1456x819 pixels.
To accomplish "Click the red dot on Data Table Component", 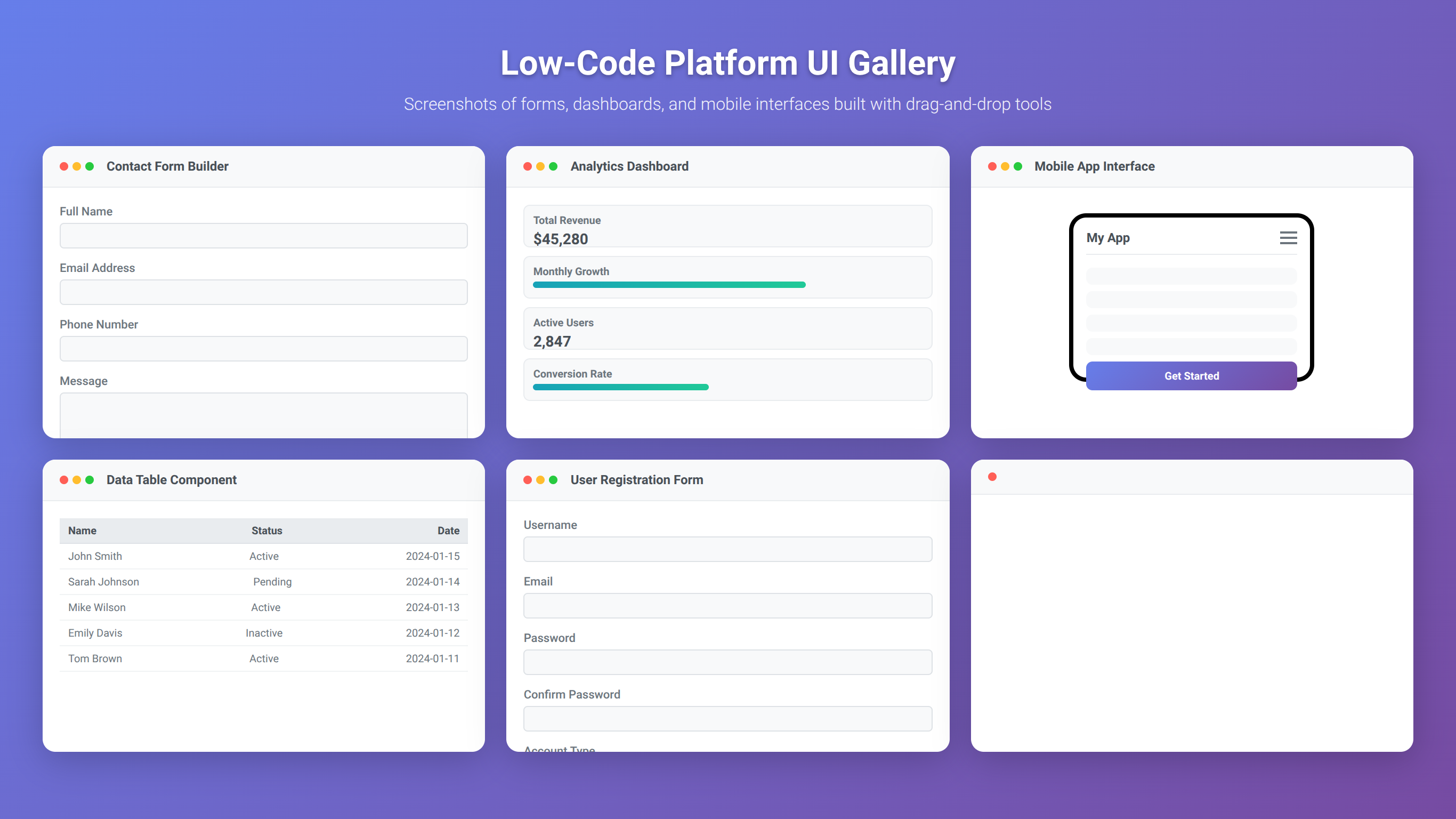I will point(64,480).
